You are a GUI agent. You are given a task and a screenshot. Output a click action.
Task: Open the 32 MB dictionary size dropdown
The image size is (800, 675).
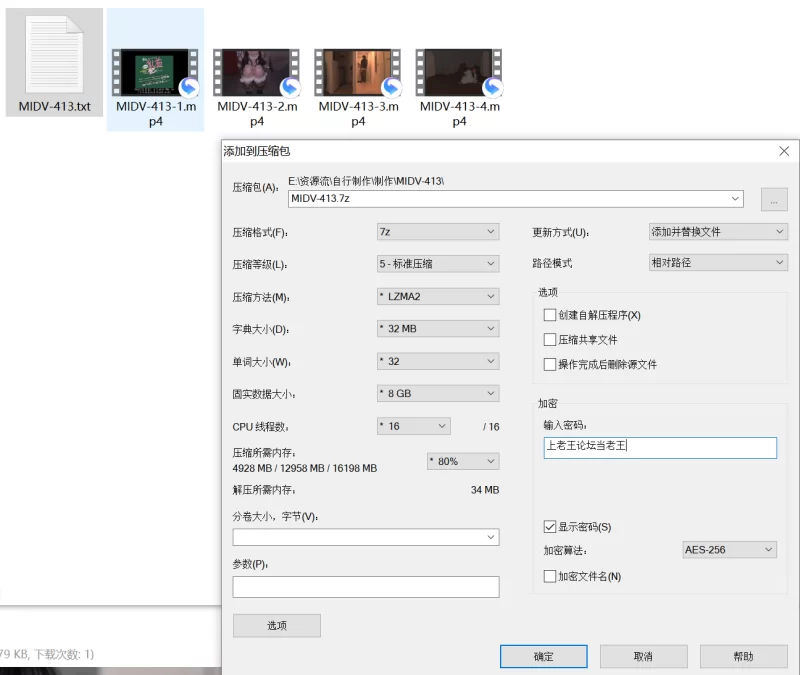(438, 329)
